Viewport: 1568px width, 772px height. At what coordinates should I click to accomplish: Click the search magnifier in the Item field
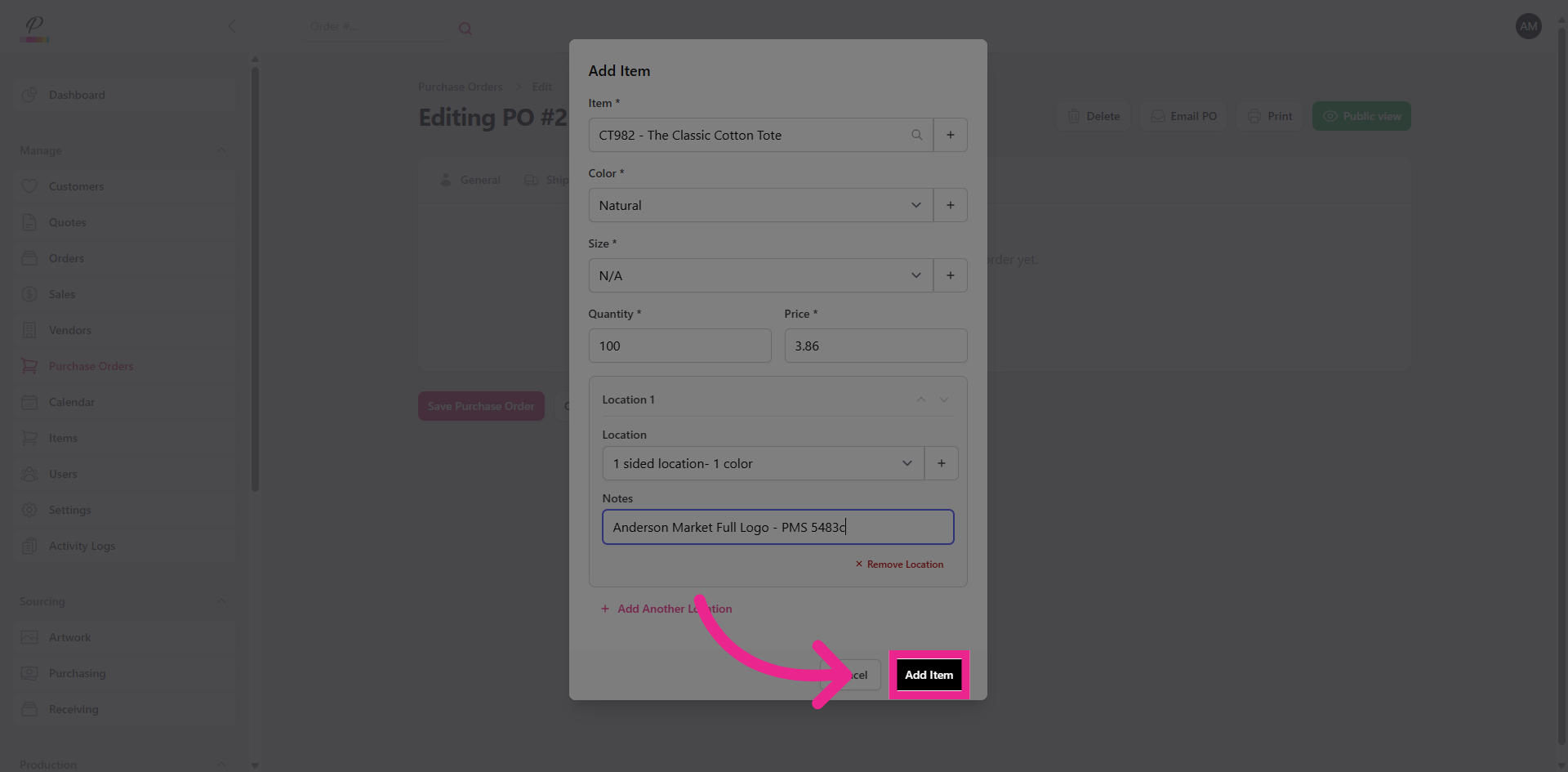click(916, 135)
